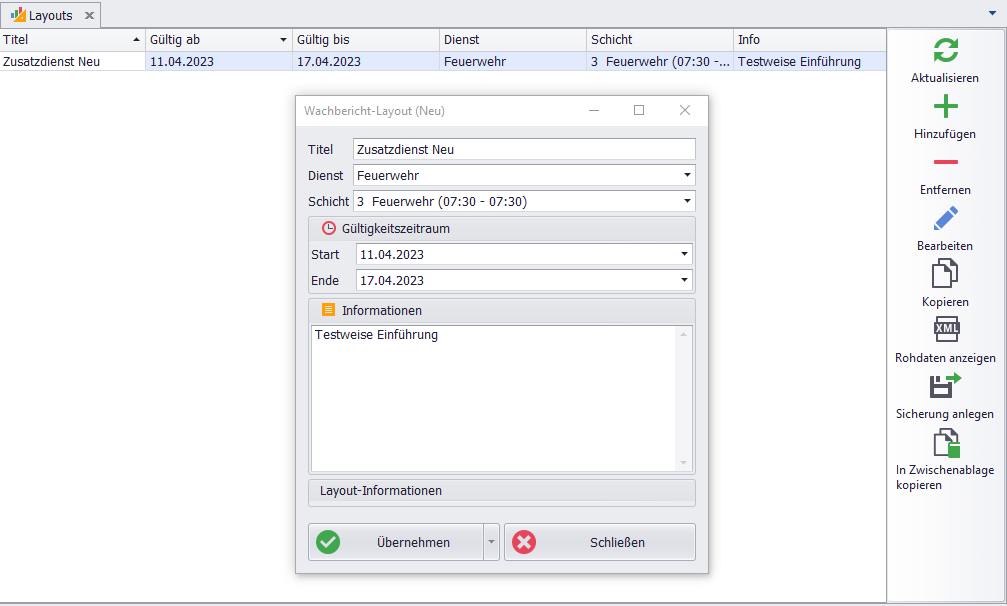Sort the table by Titel column header
This screenshot has height=606, width=1007.
pyautogui.click(x=70, y=40)
